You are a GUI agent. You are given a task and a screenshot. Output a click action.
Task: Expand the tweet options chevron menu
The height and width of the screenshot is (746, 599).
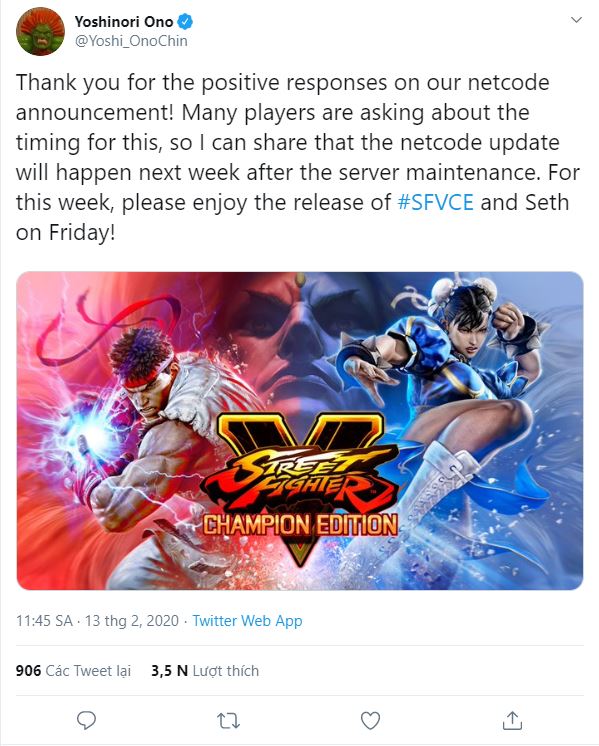tap(576, 20)
